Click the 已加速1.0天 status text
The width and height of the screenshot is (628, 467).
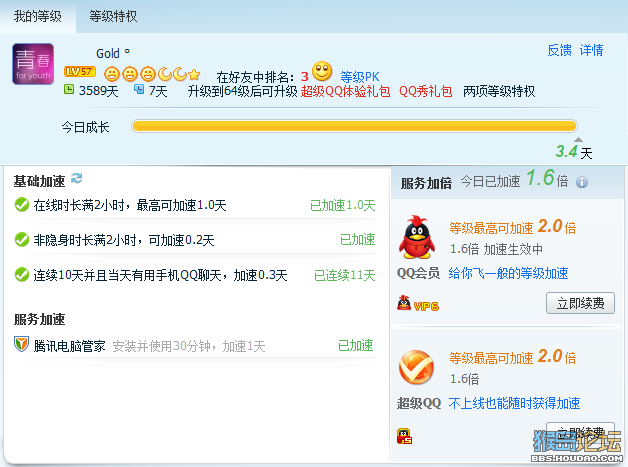click(x=342, y=205)
